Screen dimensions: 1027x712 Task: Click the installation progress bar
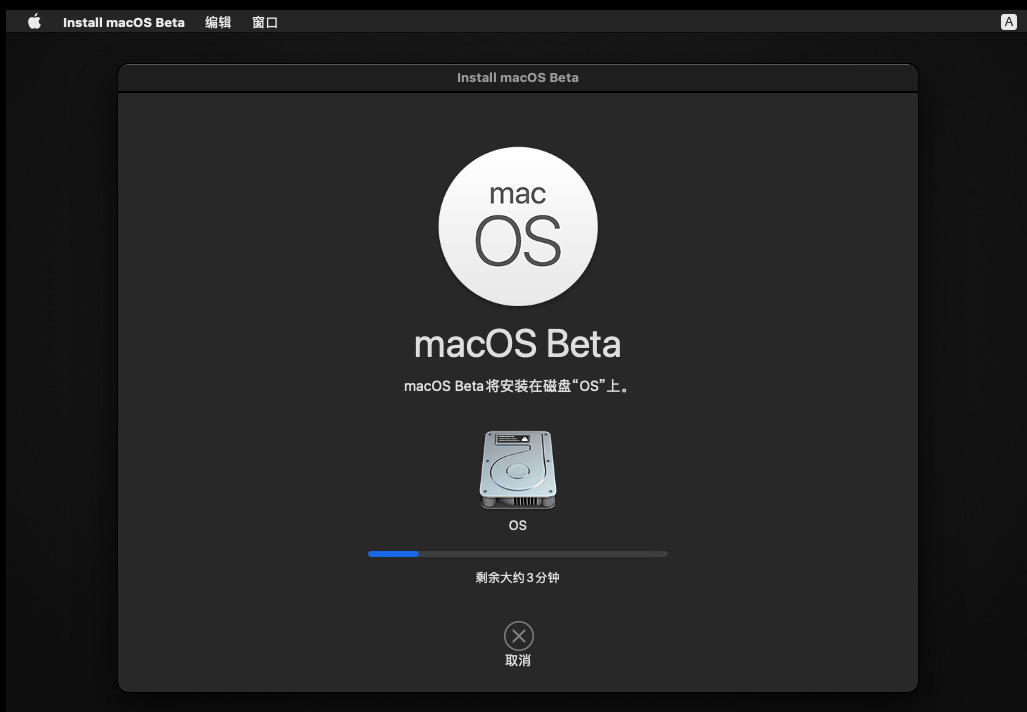pyautogui.click(x=517, y=554)
